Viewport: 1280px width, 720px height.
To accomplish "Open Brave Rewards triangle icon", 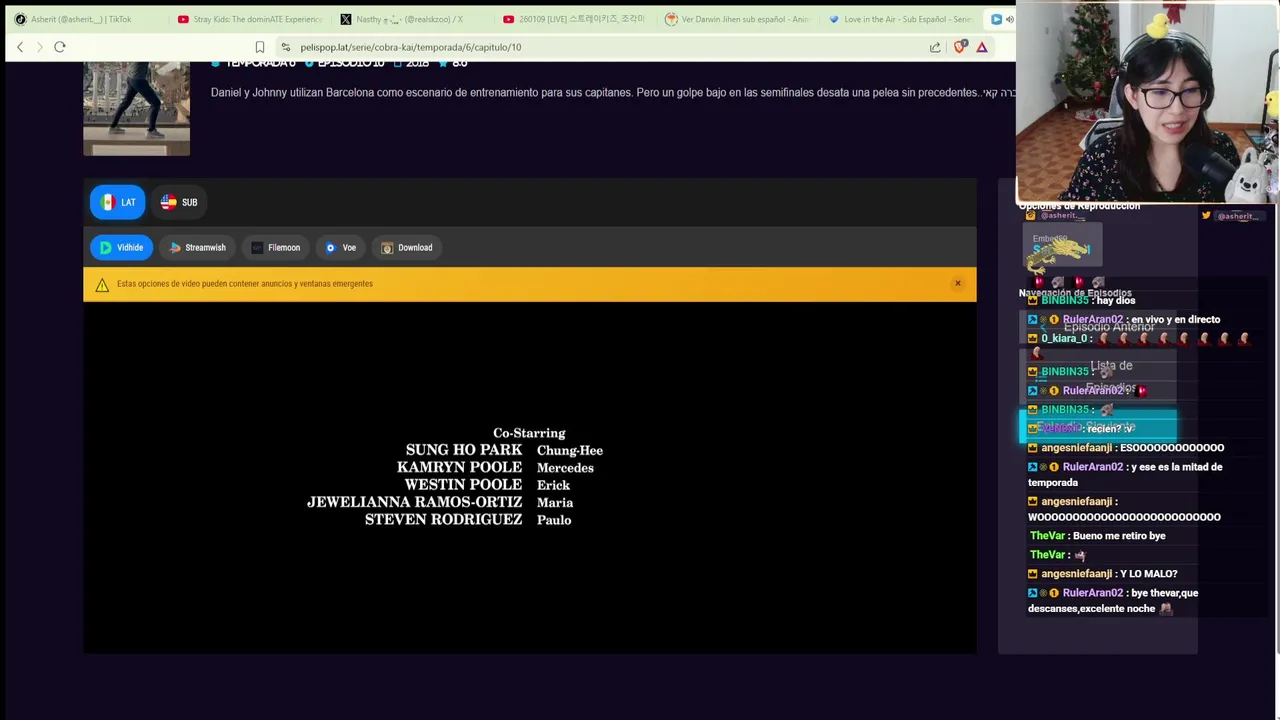I will pyautogui.click(x=982, y=47).
